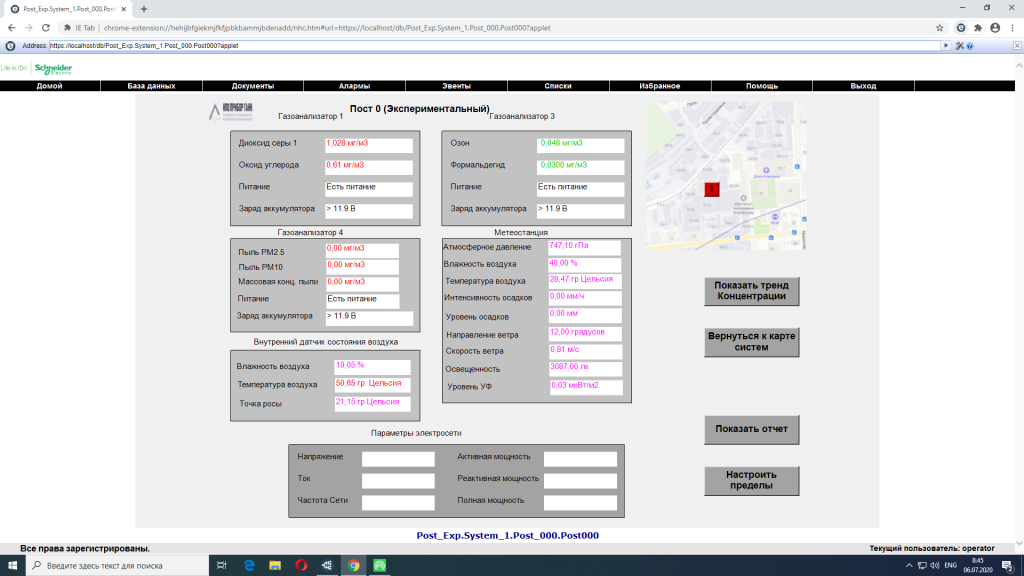Open the Chrome three-dot menu
Viewport: 1024px width, 576px height.
tap(1012, 28)
